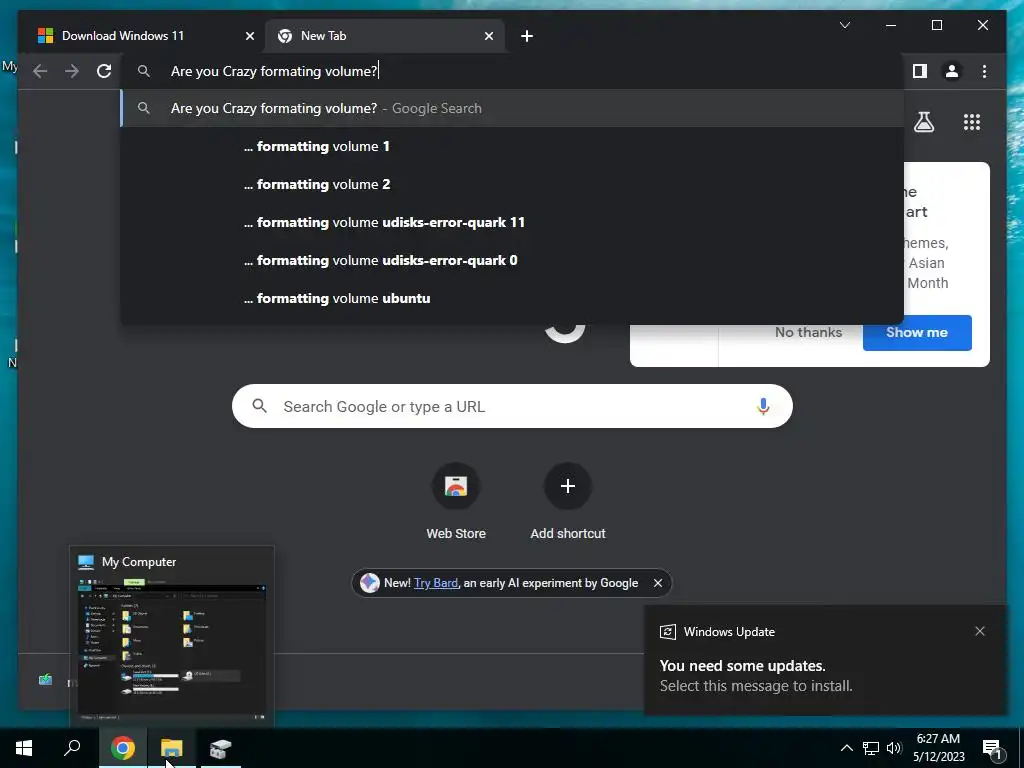
Task: Click the taskbar search magnifier
Action: pos(72,748)
